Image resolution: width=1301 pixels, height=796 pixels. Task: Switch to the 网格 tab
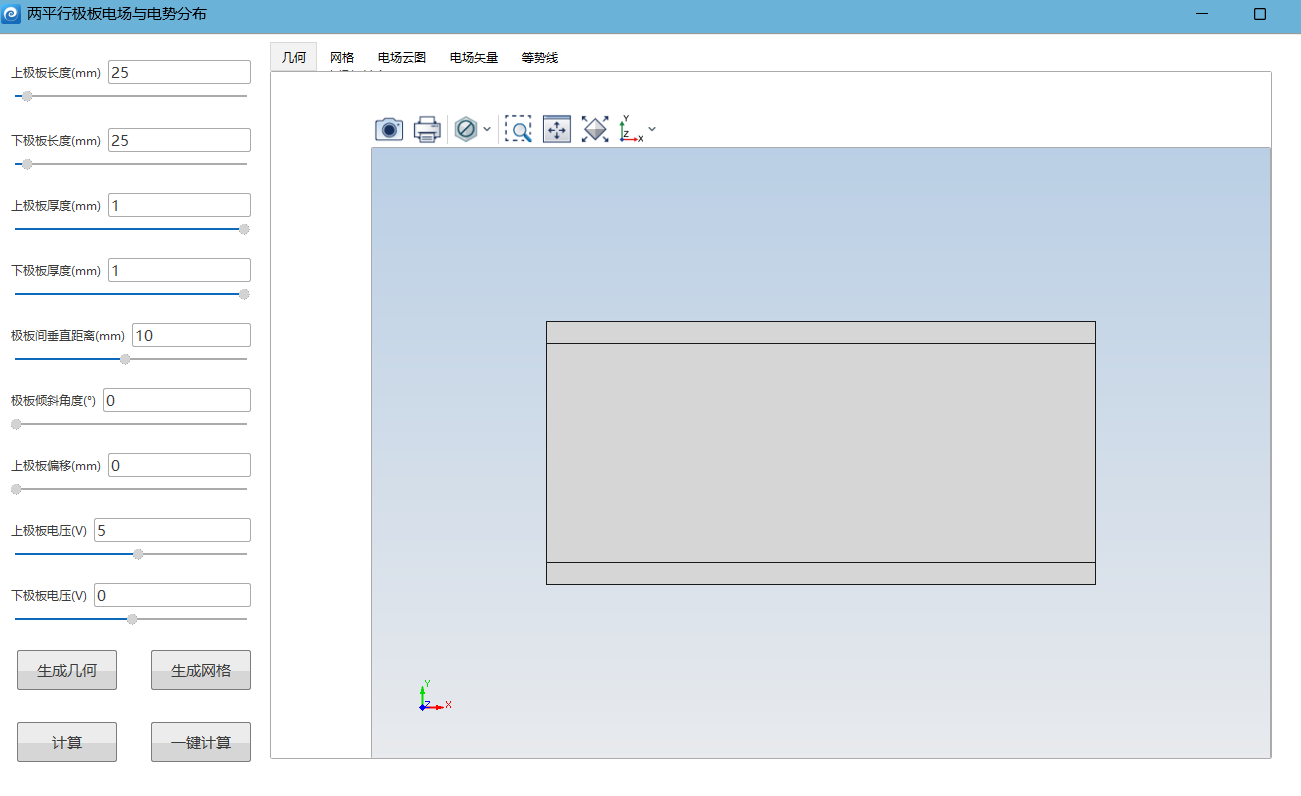342,57
